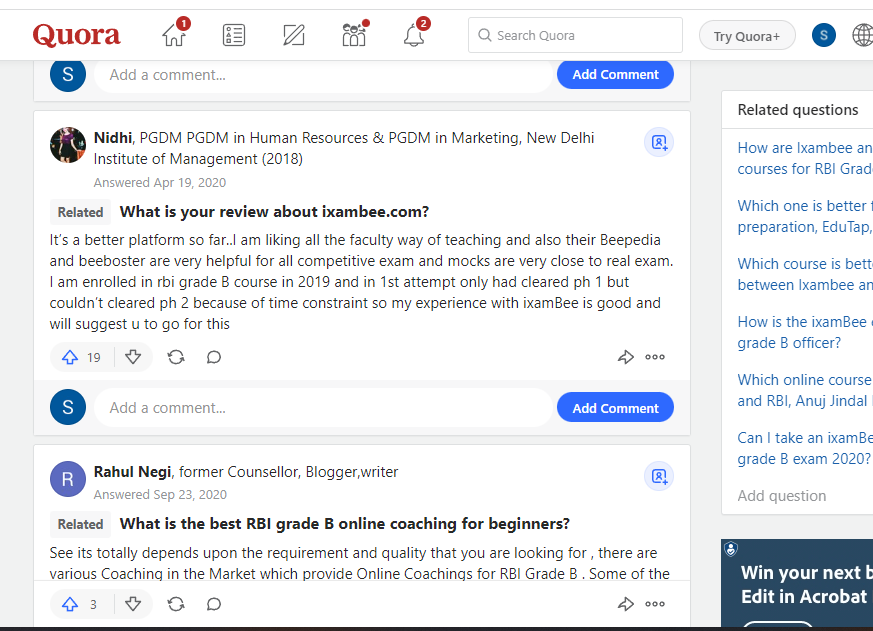Share Nidhi's answer with arrow icon
The height and width of the screenshot is (631, 873).
click(626, 357)
